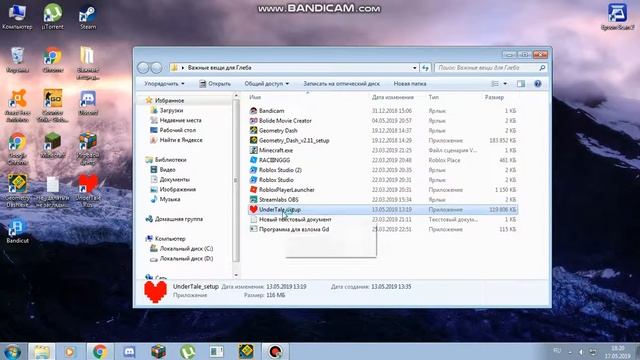
Task: Open the uTorrent desktop shortcut
Action: click(53, 16)
